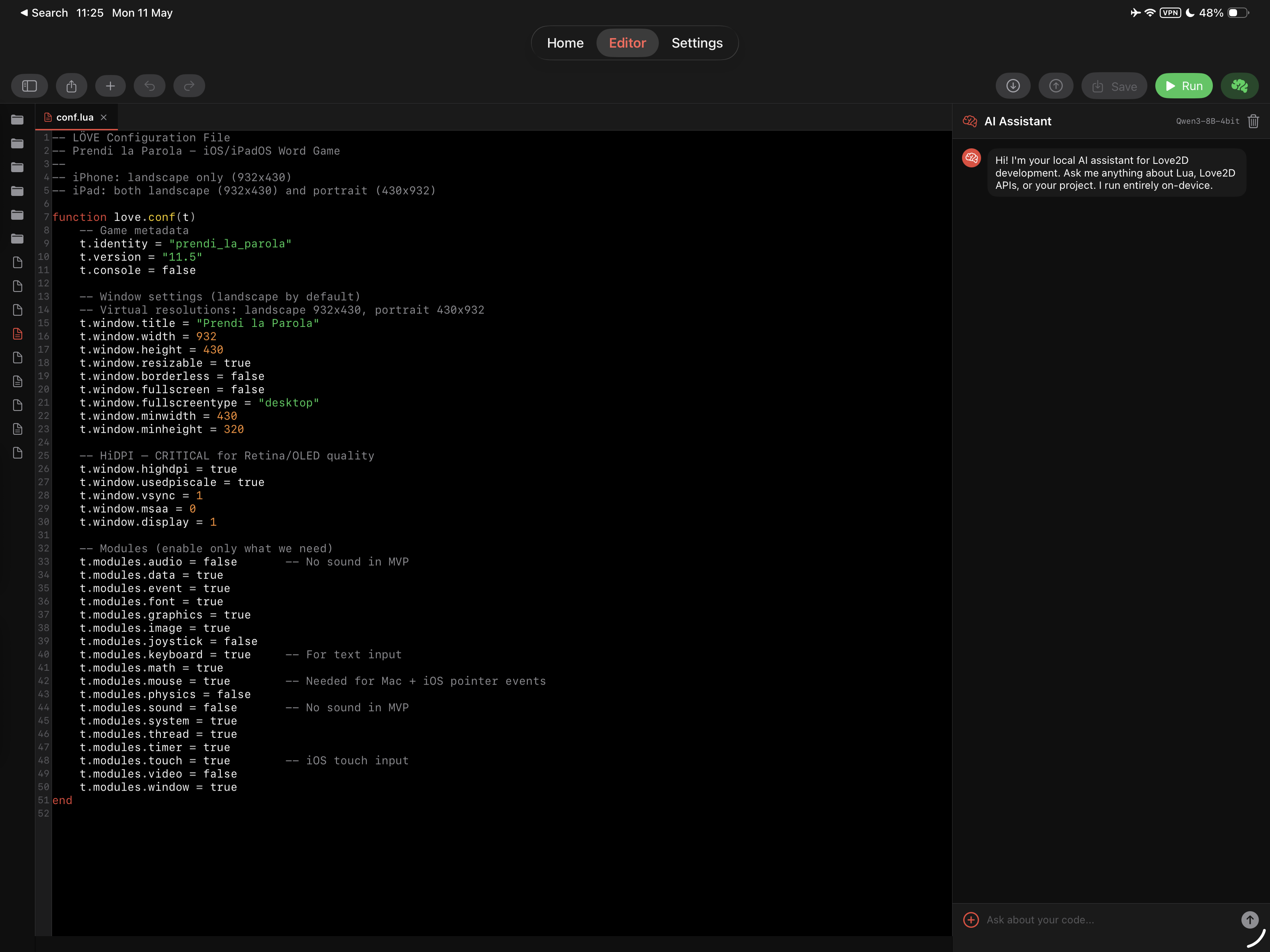The height and width of the screenshot is (952, 1270).
Task: Click the '-- For text input' comment
Action: click(343, 654)
